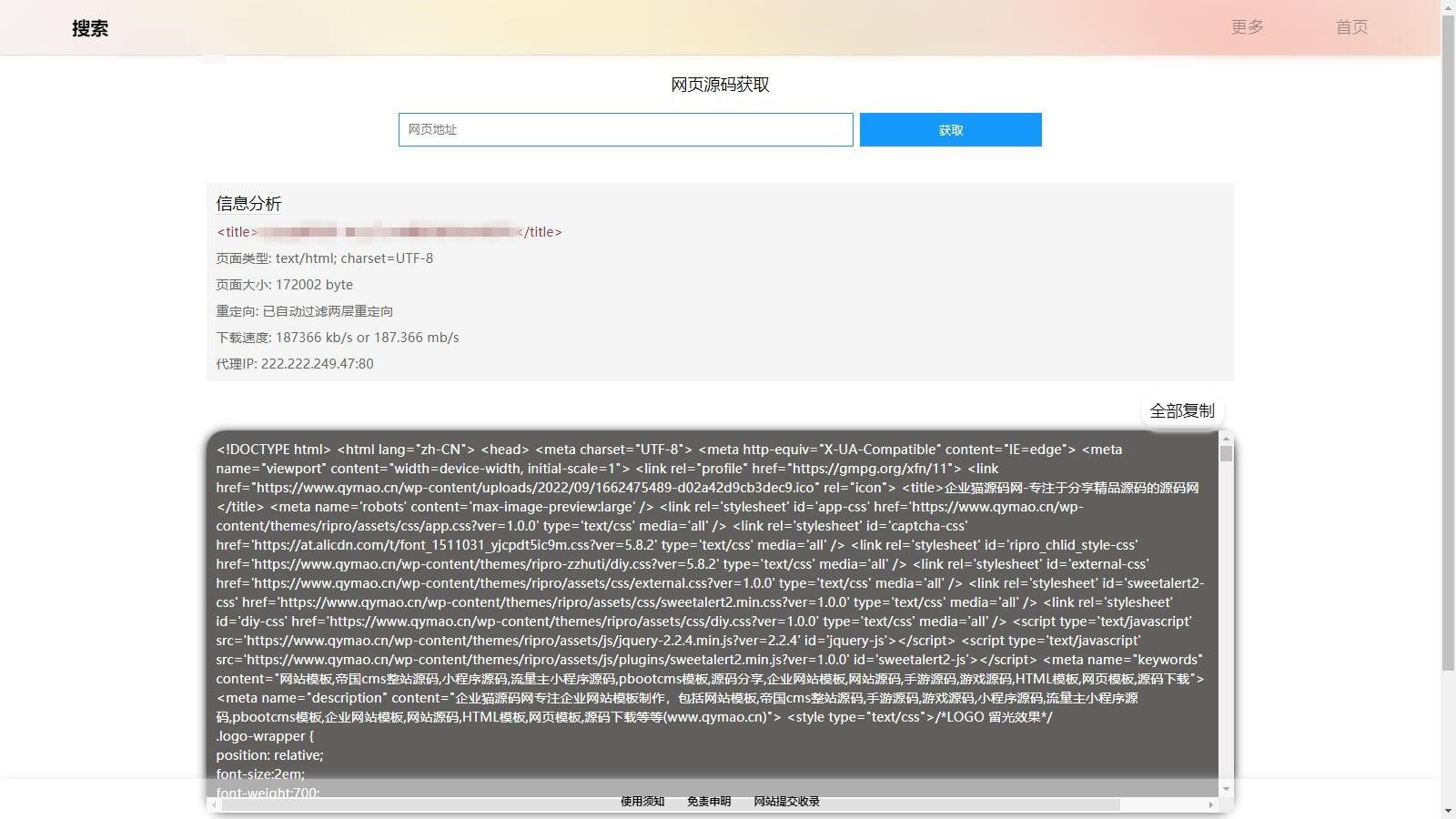Click the font-size:2em; line
The image size is (1456, 819).
[260, 774]
